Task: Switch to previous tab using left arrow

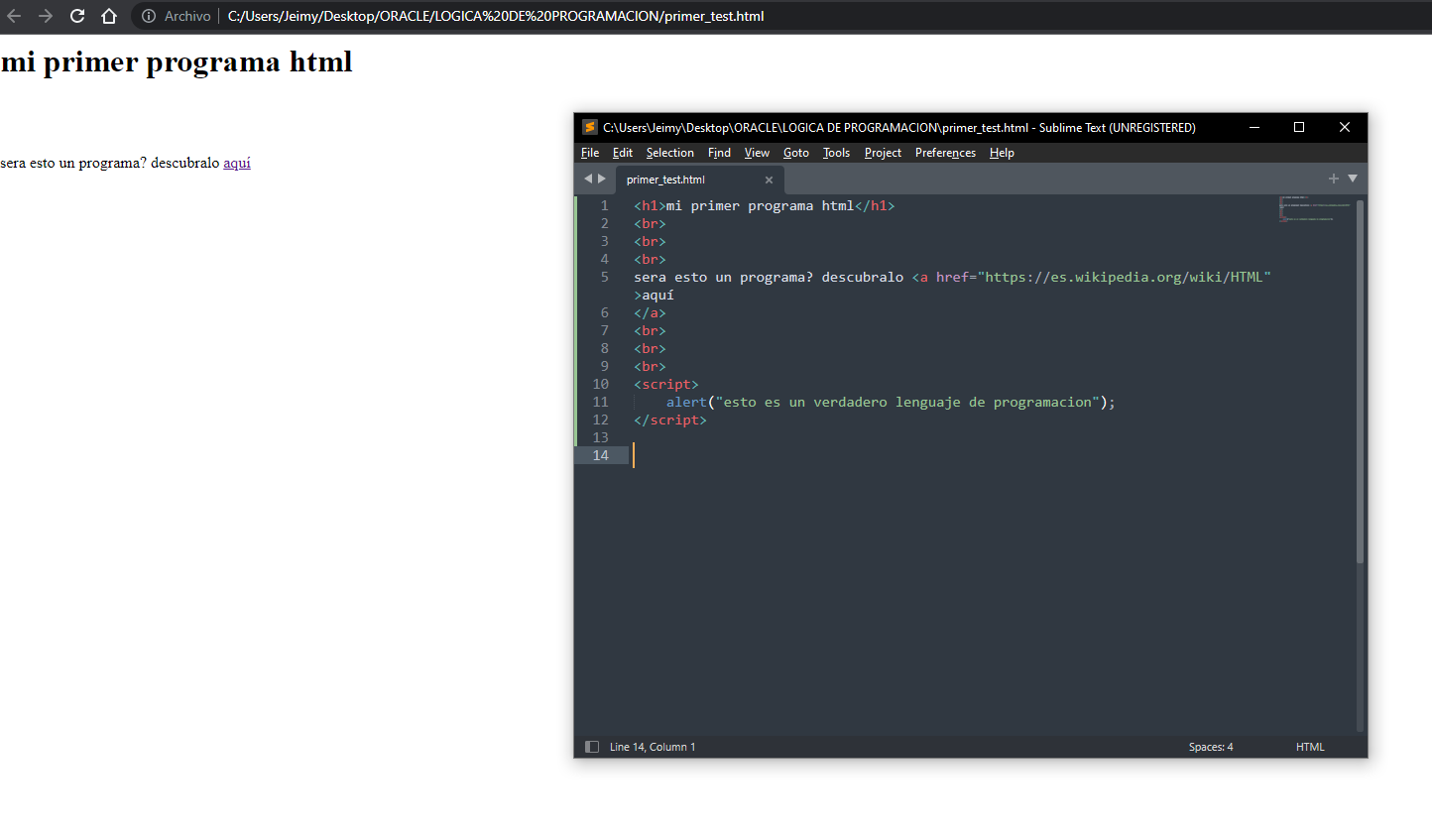Action: tap(588, 179)
